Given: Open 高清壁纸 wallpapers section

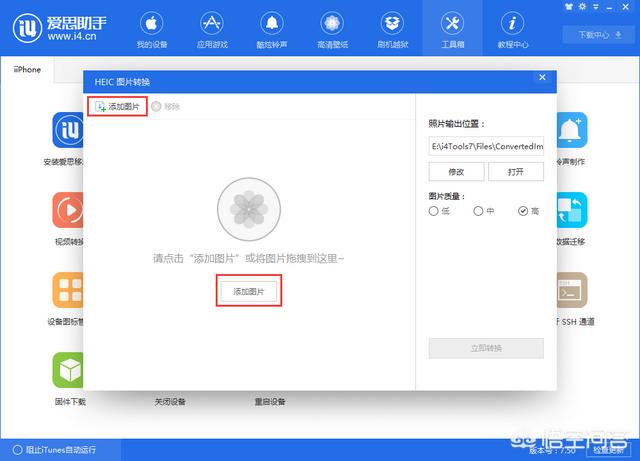Looking at the screenshot, I should [331, 29].
